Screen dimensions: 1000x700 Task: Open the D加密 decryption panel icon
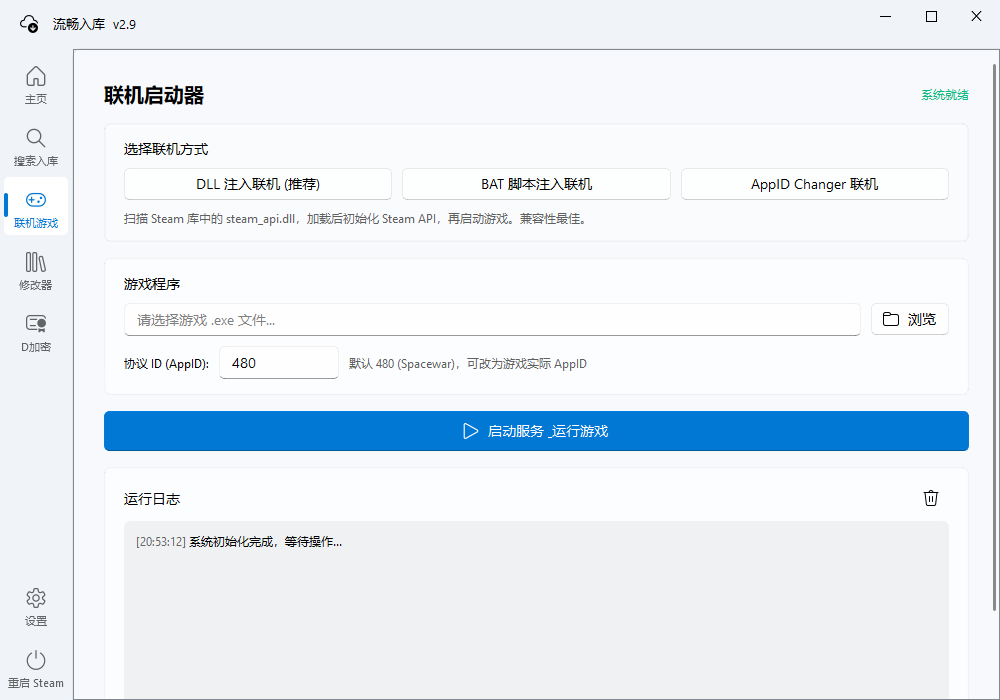pyautogui.click(x=35, y=323)
